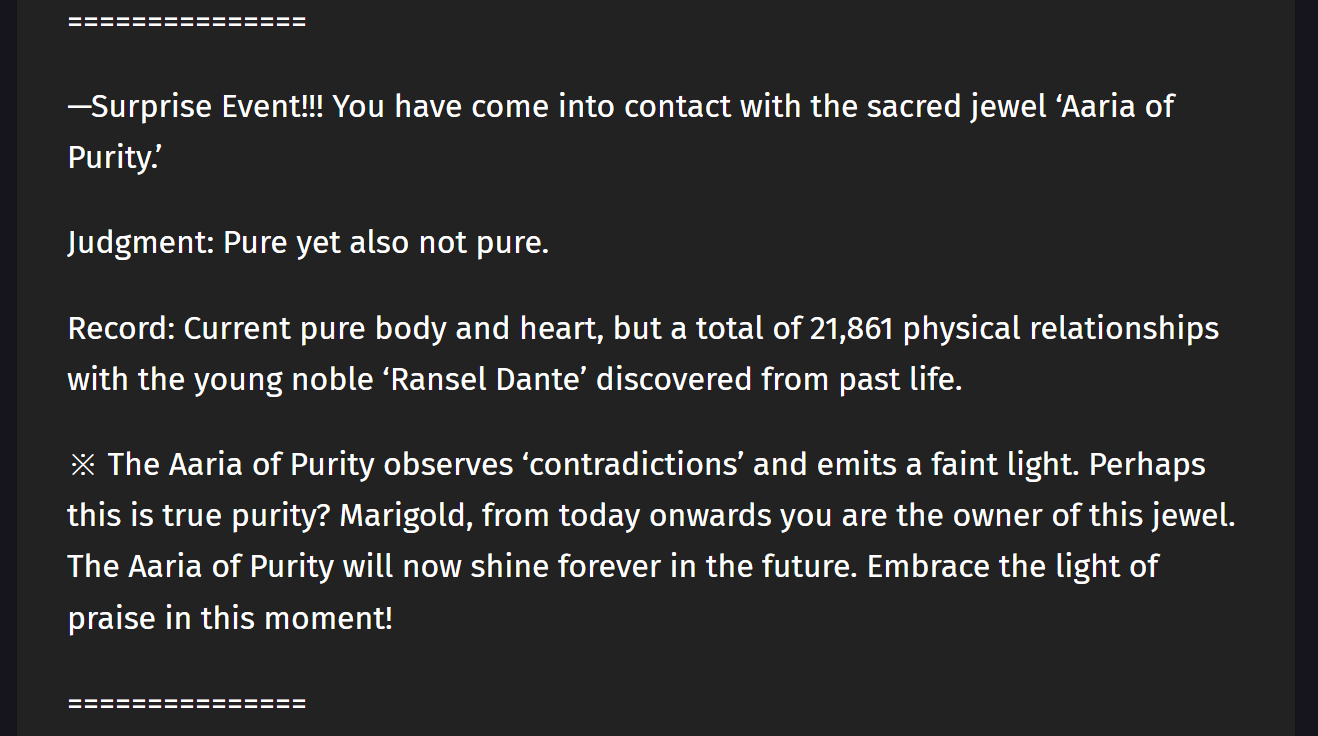Click the word 'Judgment:'
The height and width of the screenshot is (736, 1318).
coord(140,243)
